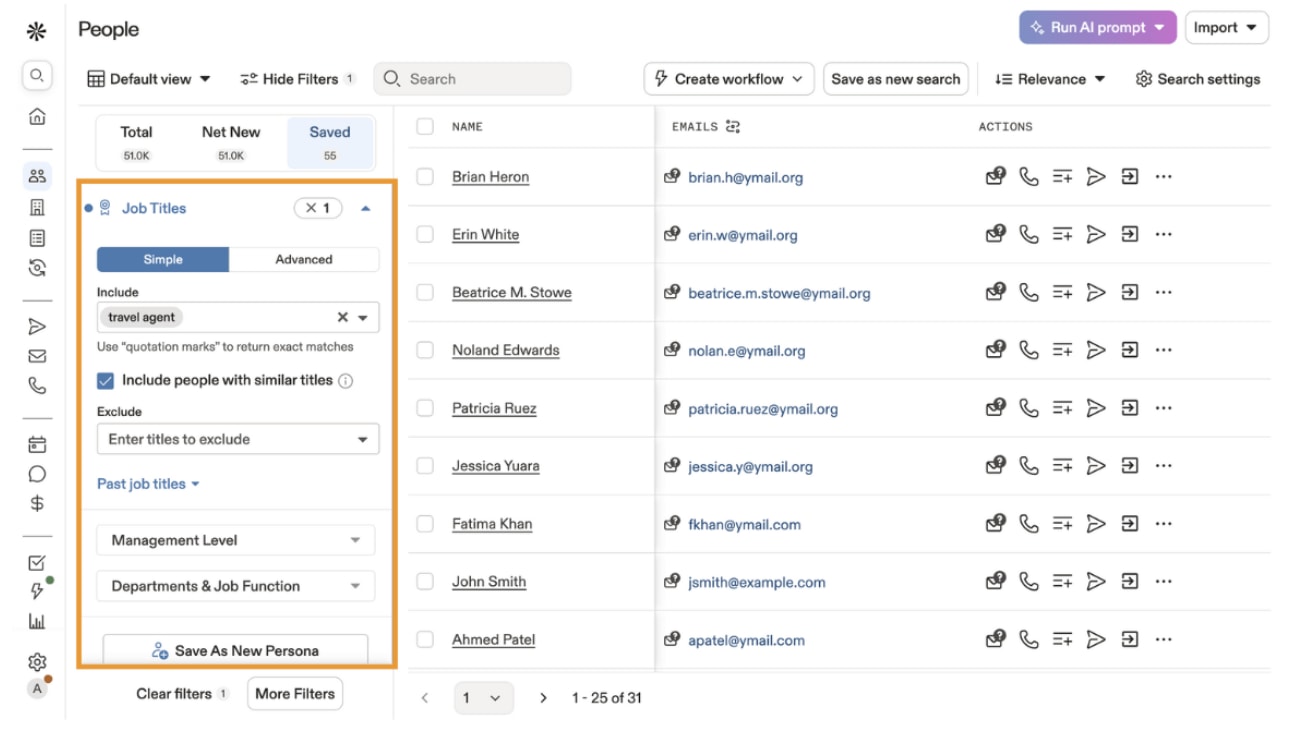Select Simple job title mode
Screen dimensions: 1298x746
163,259
